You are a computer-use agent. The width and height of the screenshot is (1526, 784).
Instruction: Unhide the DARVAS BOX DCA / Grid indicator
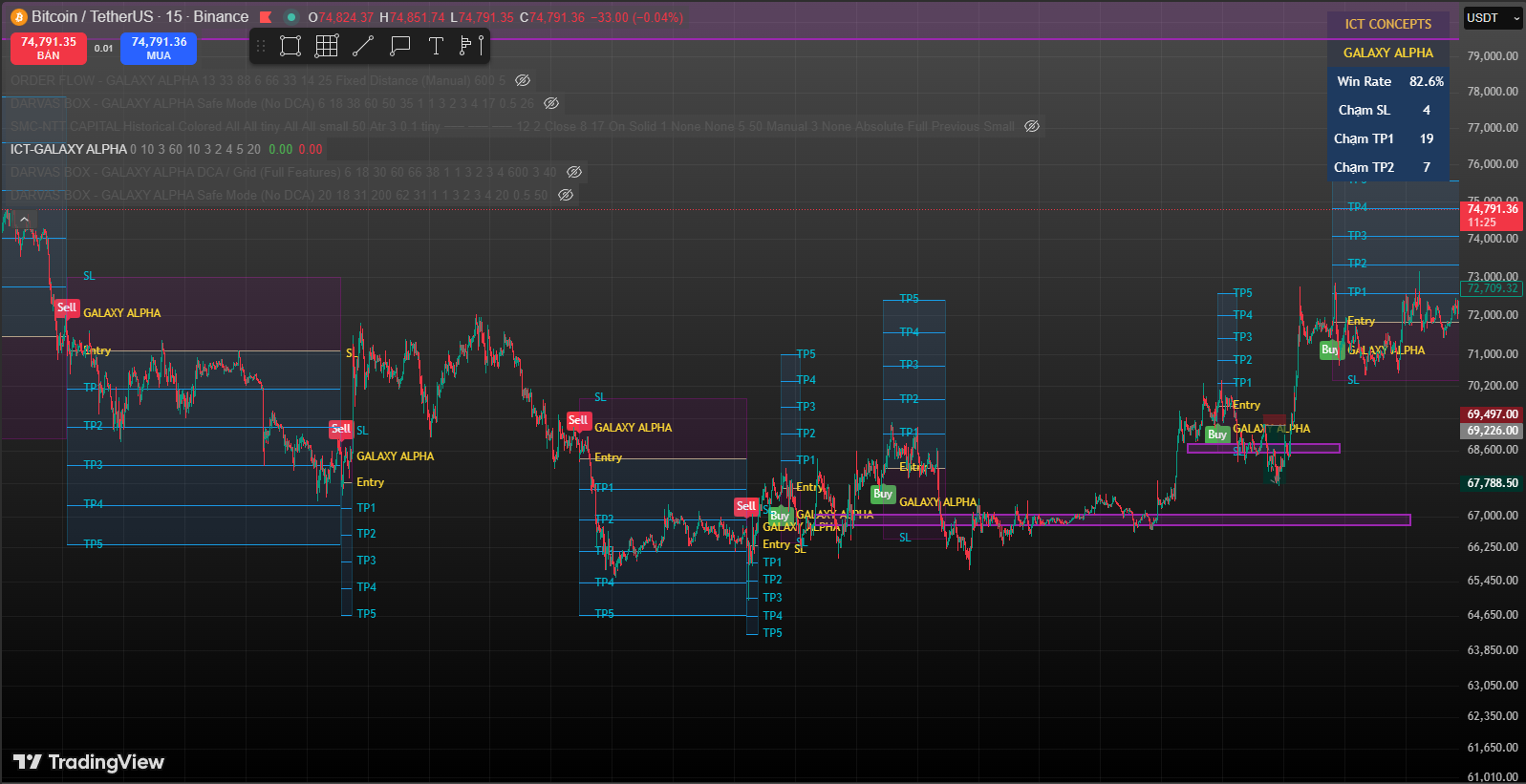click(x=574, y=172)
